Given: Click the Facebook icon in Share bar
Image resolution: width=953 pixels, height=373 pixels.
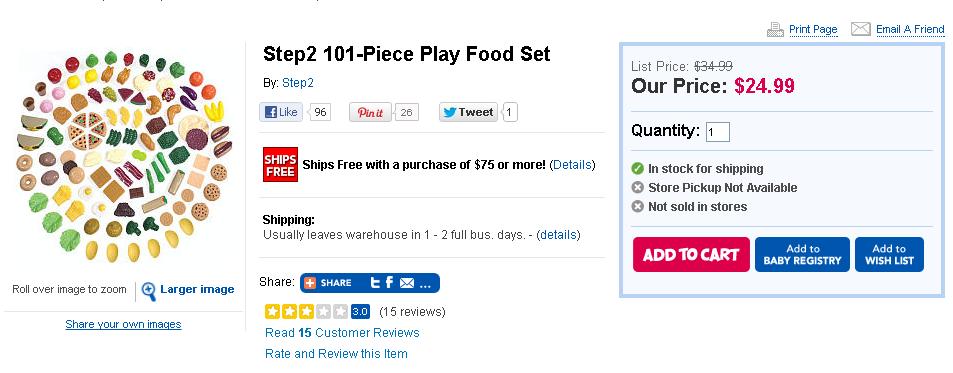Looking at the screenshot, I should pyautogui.click(x=389, y=282).
